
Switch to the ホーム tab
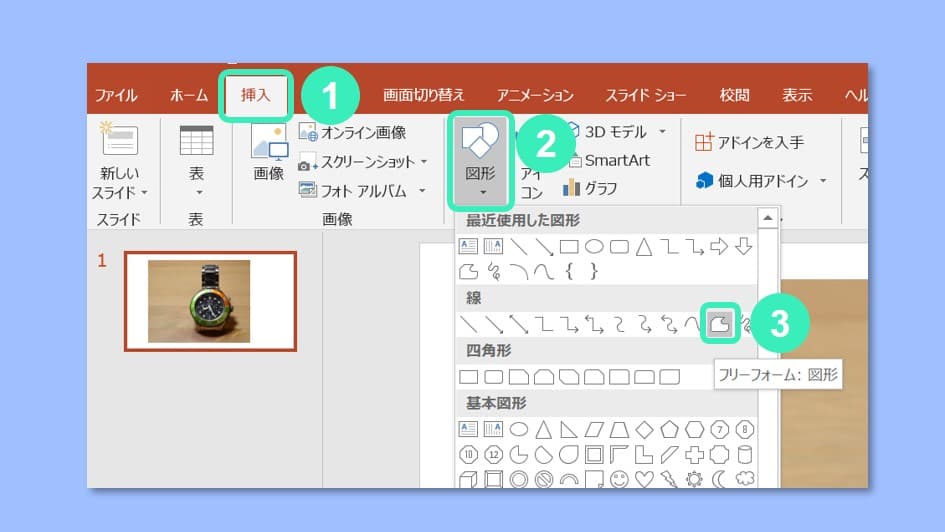coord(189,95)
